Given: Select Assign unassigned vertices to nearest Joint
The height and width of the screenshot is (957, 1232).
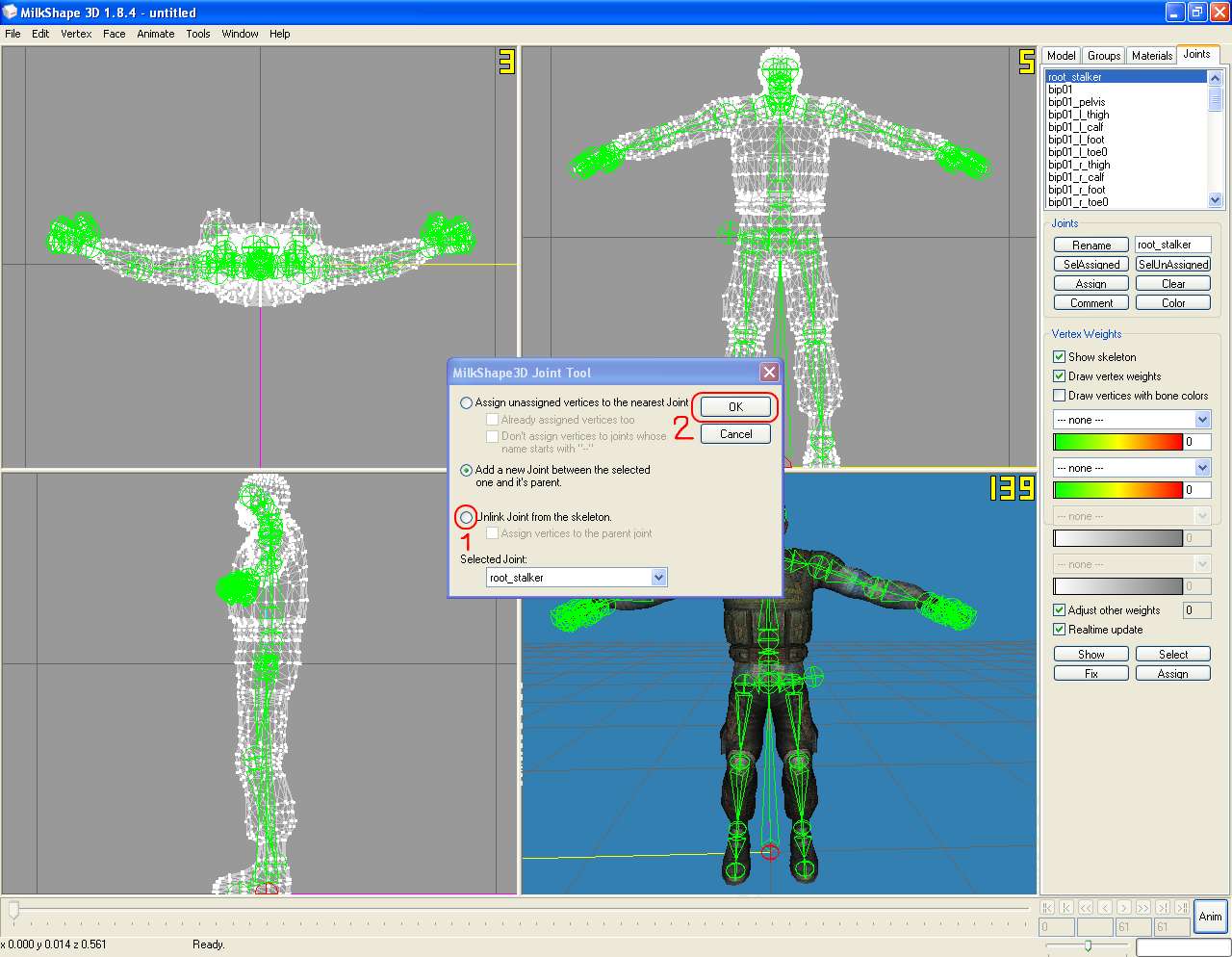Looking at the screenshot, I should (466, 402).
